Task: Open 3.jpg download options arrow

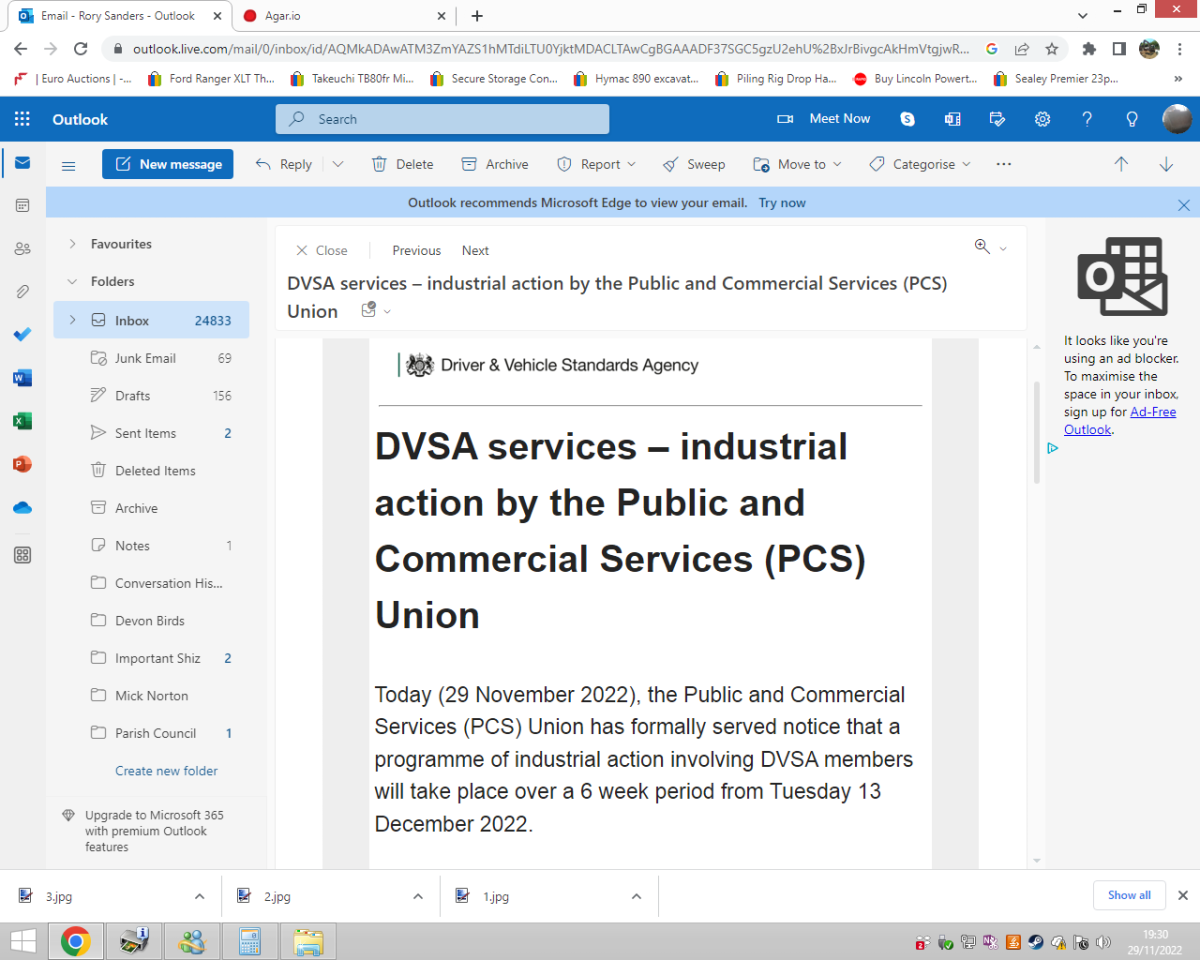Action: (x=199, y=896)
